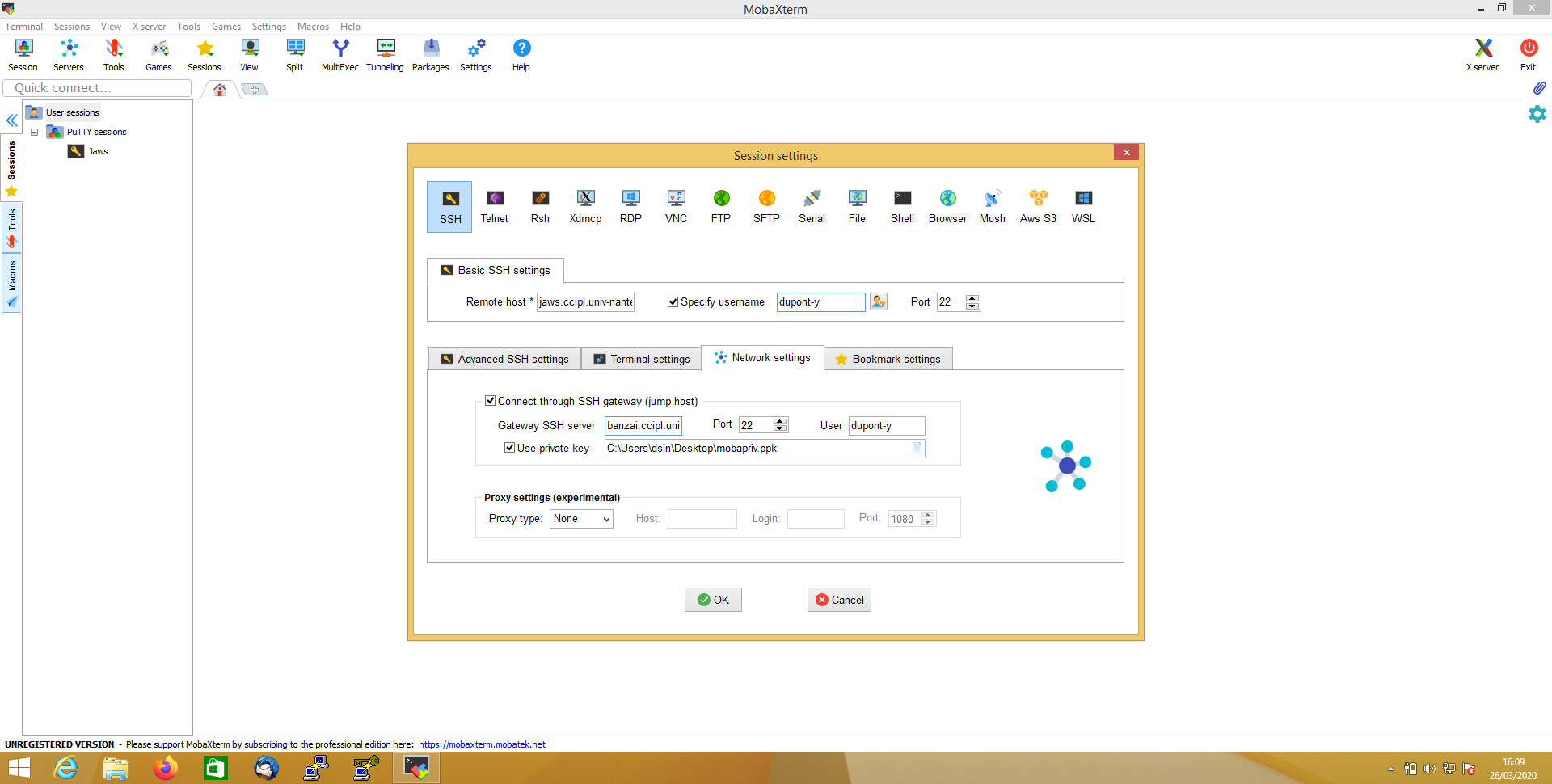
Task: Decrease the proxy Port 1080 stepper
Action: click(928, 523)
